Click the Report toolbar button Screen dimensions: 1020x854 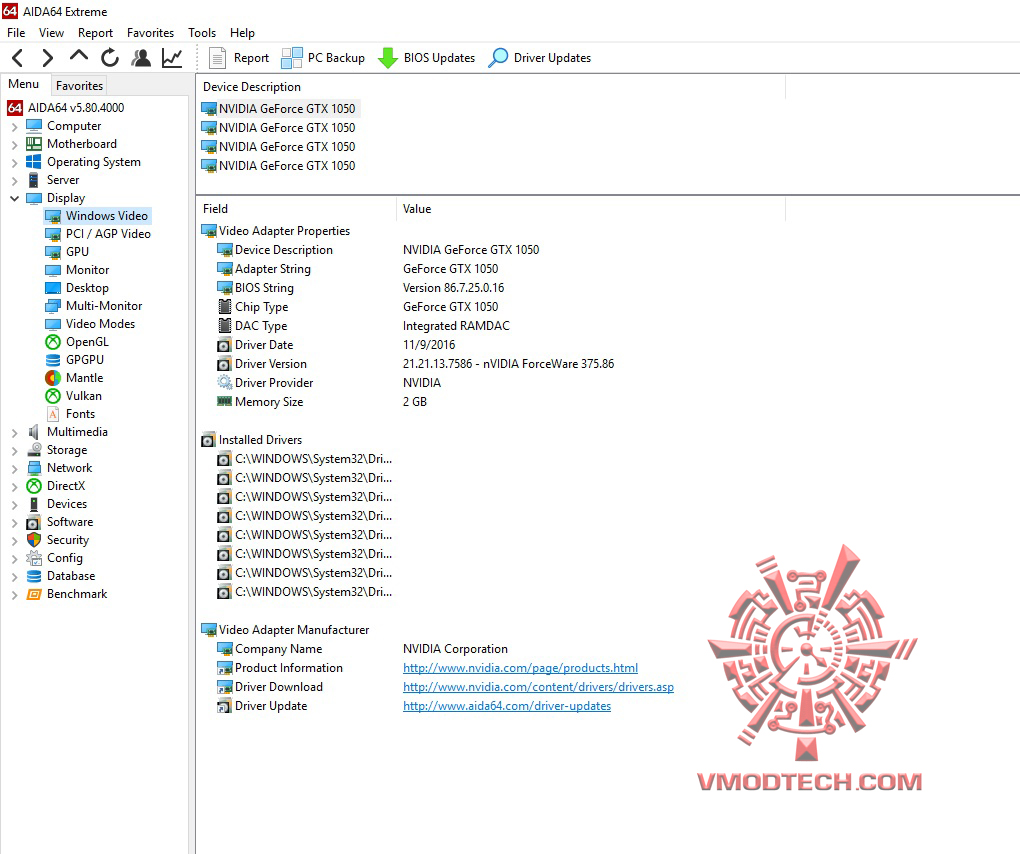238,58
